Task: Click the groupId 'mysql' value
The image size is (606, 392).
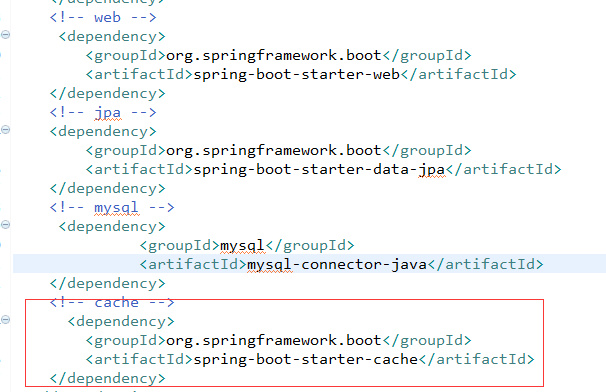Action: pos(242,245)
